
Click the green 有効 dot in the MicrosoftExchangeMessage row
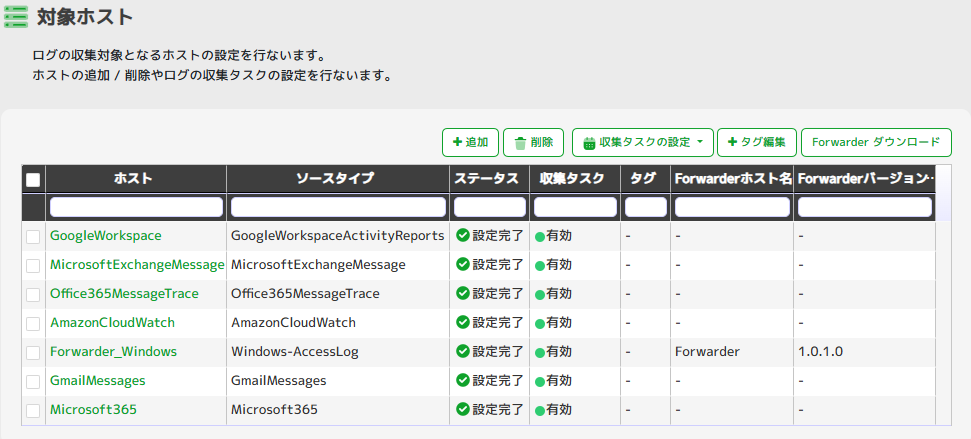(539, 266)
